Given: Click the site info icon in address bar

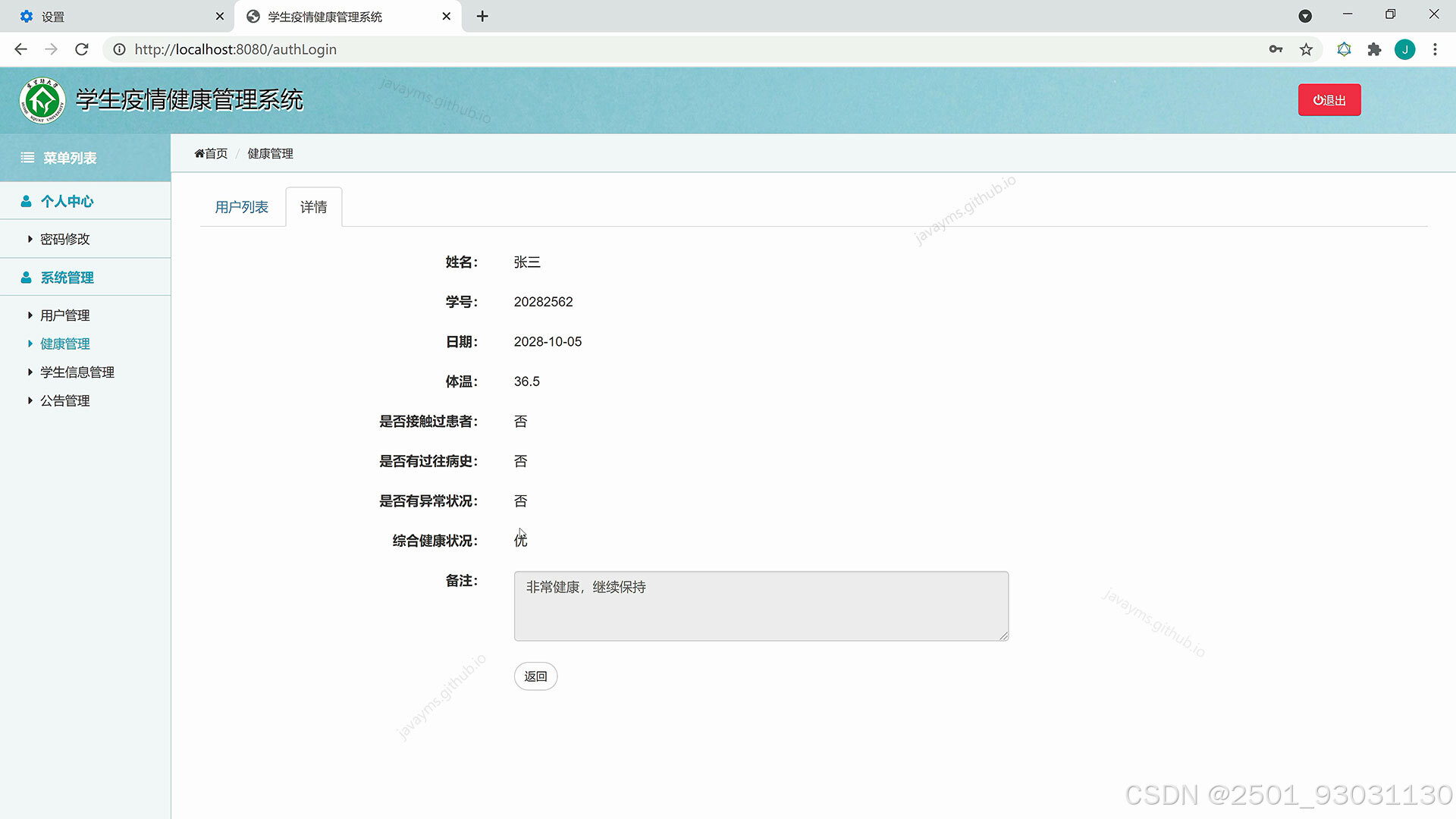Looking at the screenshot, I should [x=119, y=49].
